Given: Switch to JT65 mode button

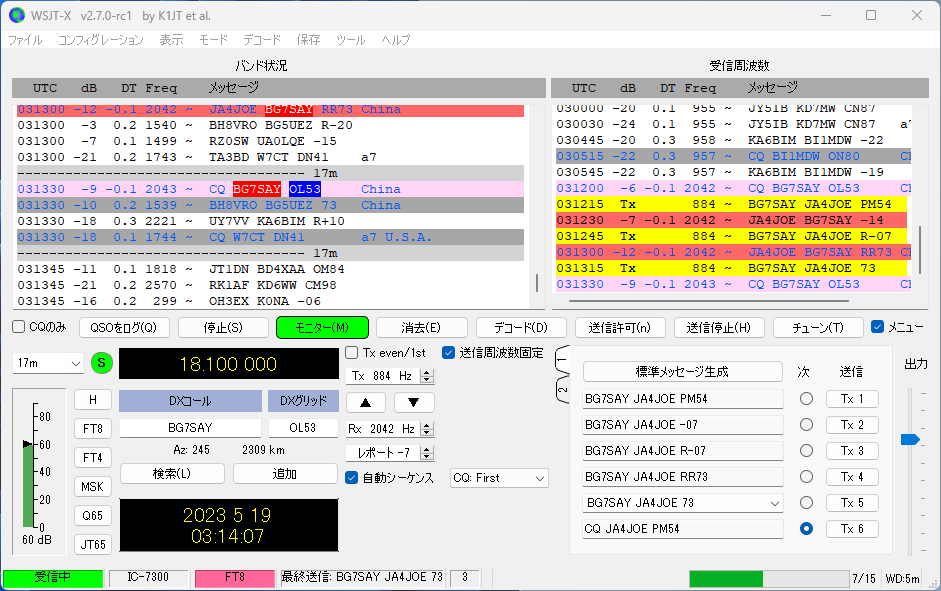Looking at the screenshot, I should click(93, 545).
